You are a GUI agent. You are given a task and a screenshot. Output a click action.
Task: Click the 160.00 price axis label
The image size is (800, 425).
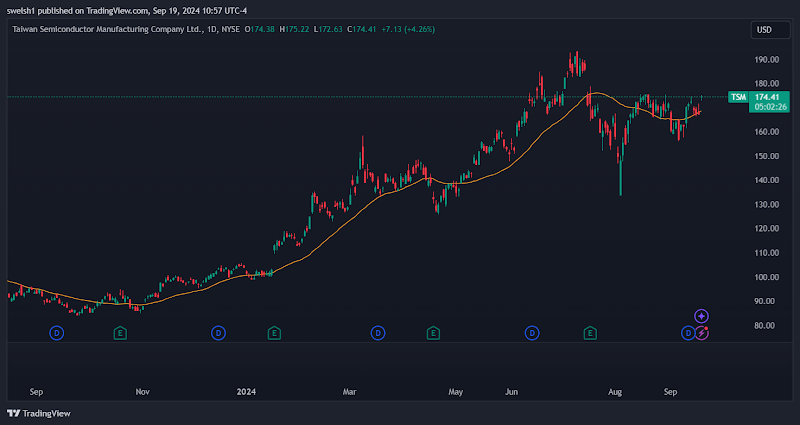[767, 132]
